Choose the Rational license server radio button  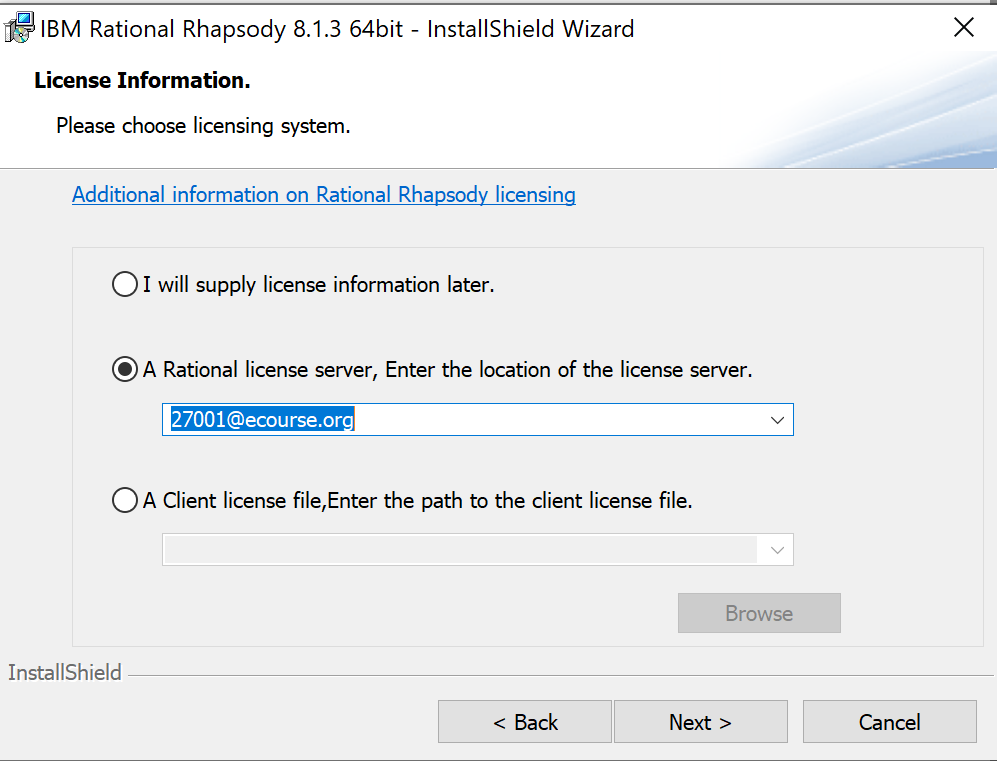pos(125,370)
